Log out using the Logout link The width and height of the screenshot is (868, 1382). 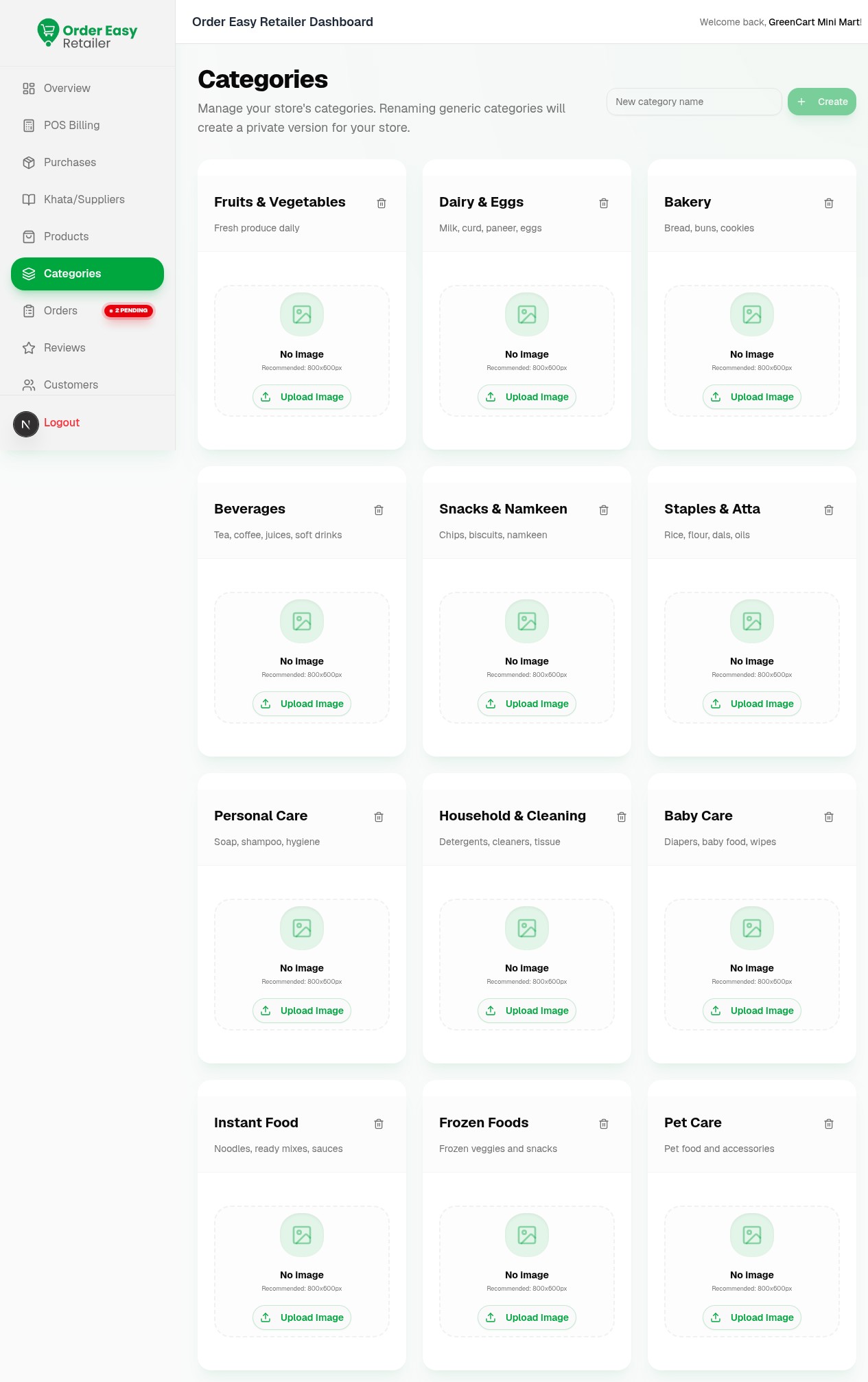tap(62, 423)
